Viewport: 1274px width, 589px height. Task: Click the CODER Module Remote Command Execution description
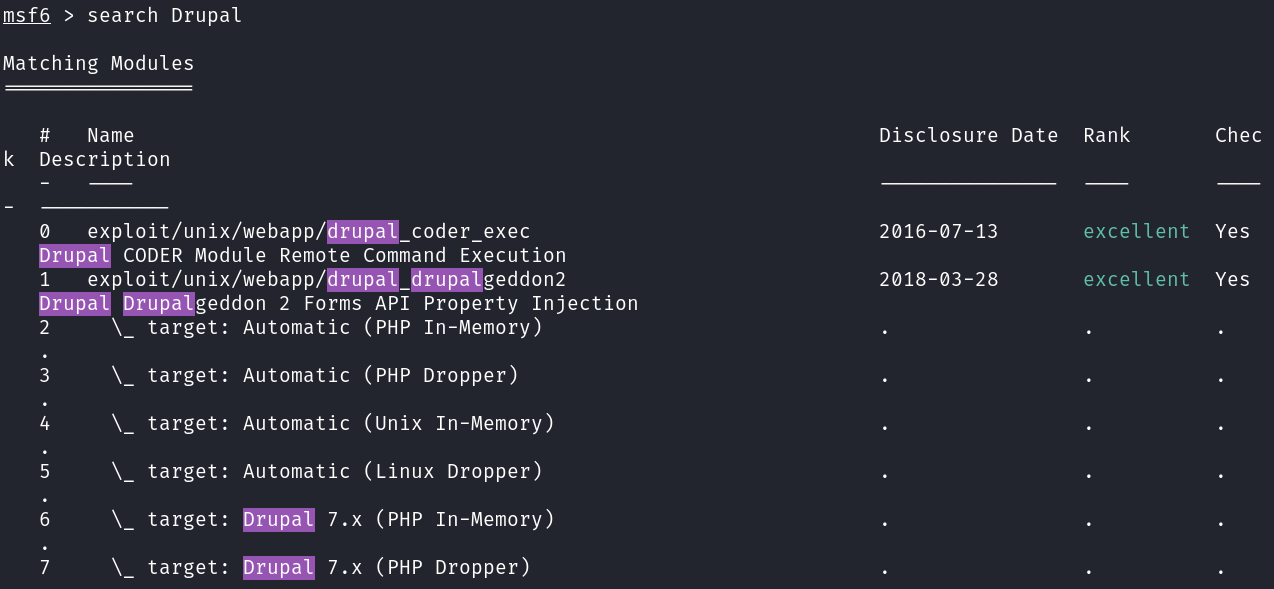pos(303,256)
